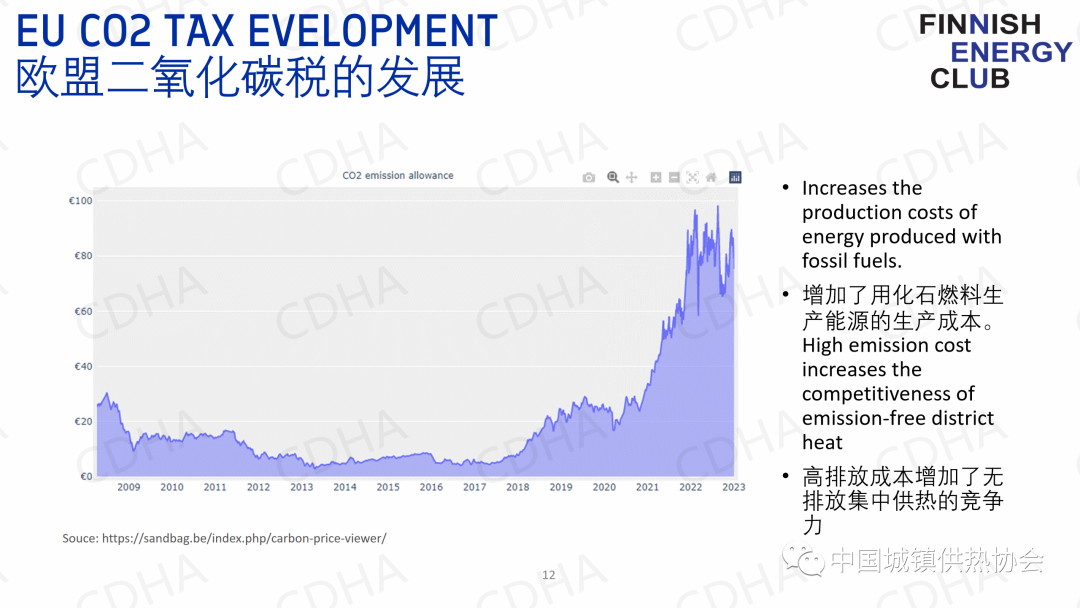Select the pan arrows tool
1080x608 pixels.
[632, 177]
